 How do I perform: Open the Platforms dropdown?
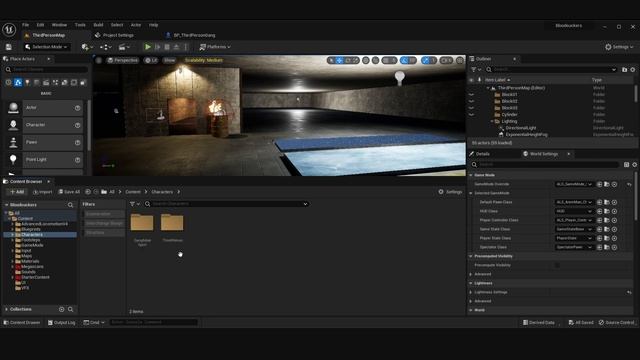pos(215,47)
